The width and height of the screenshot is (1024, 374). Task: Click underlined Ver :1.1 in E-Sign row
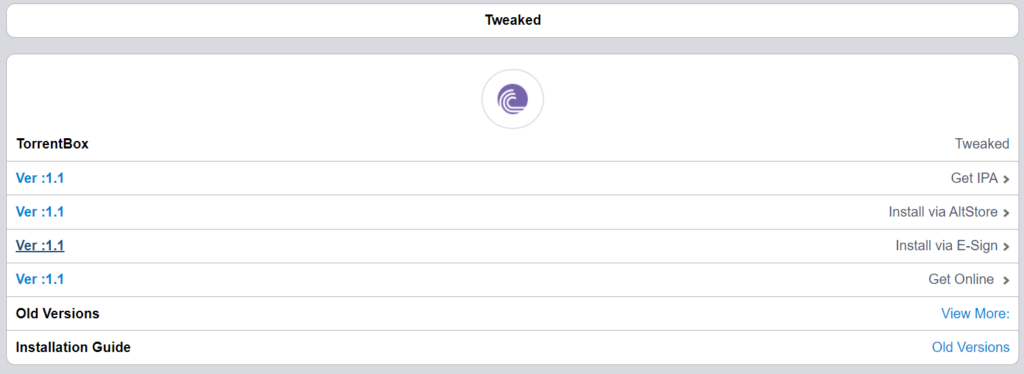click(40, 246)
